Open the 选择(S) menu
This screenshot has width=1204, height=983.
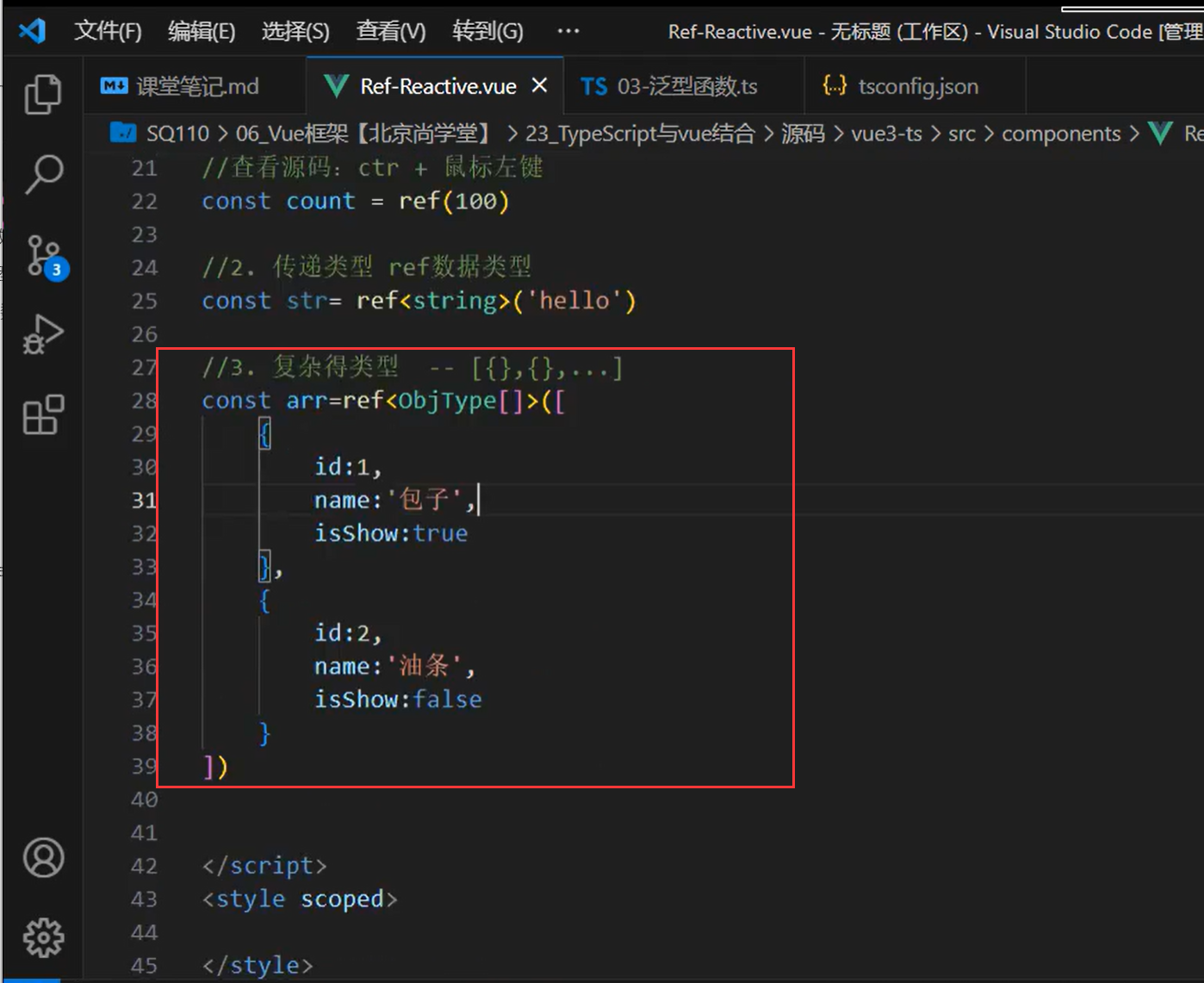pyautogui.click(x=295, y=32)
